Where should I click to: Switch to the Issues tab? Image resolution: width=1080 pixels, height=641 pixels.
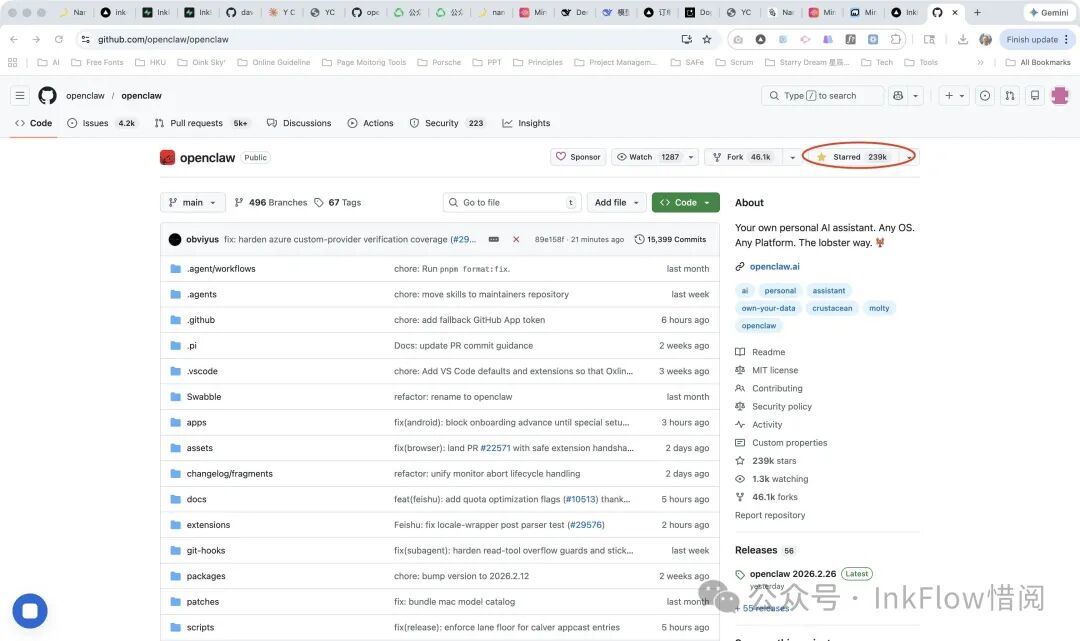[x=101, y=123]
